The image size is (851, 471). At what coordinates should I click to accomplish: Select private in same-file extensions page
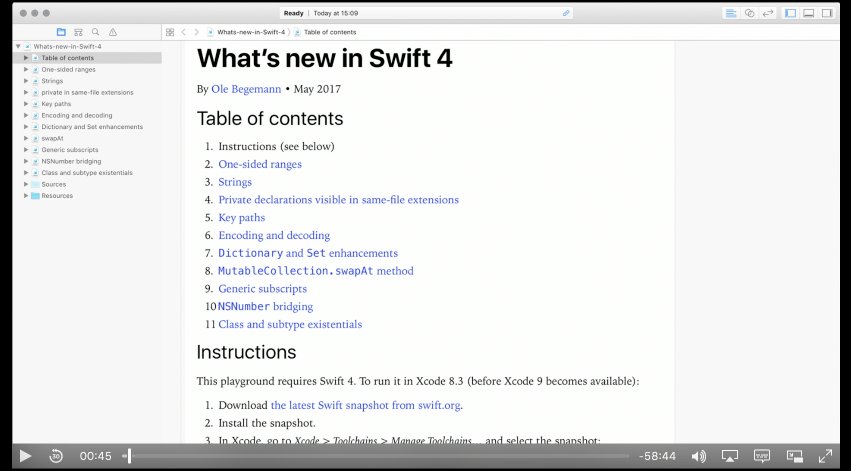[87, 92]
